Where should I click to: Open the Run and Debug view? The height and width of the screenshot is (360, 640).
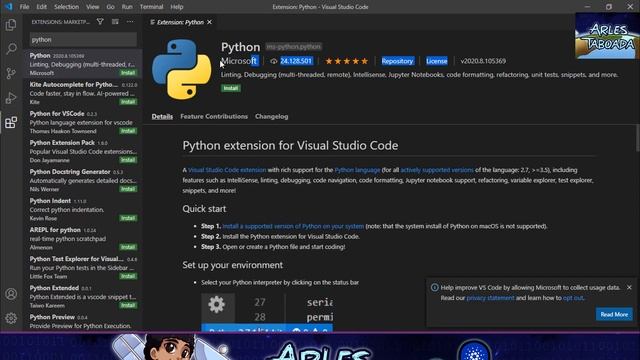coord(11,98)
